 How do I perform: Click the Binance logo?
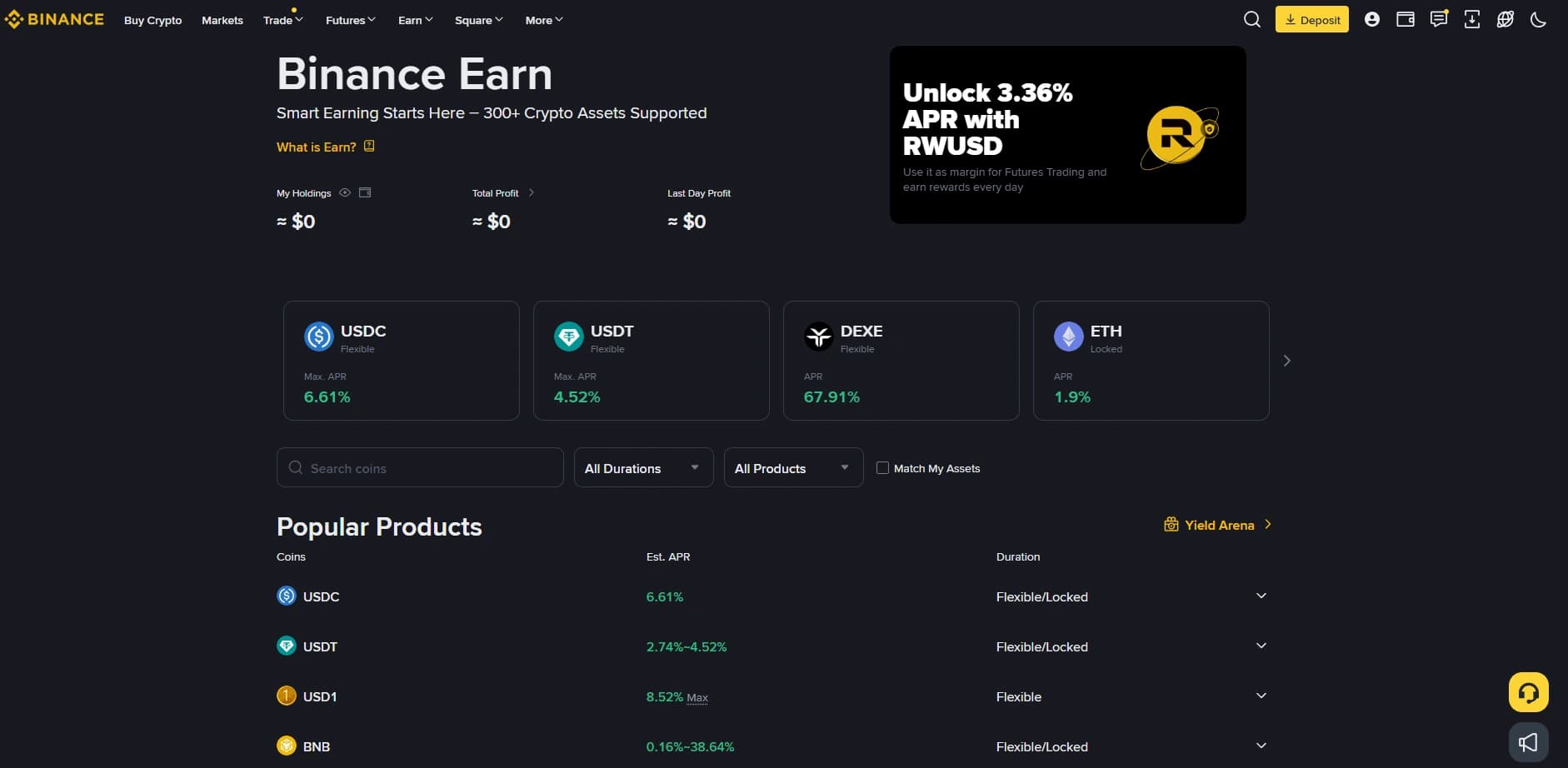54,19
